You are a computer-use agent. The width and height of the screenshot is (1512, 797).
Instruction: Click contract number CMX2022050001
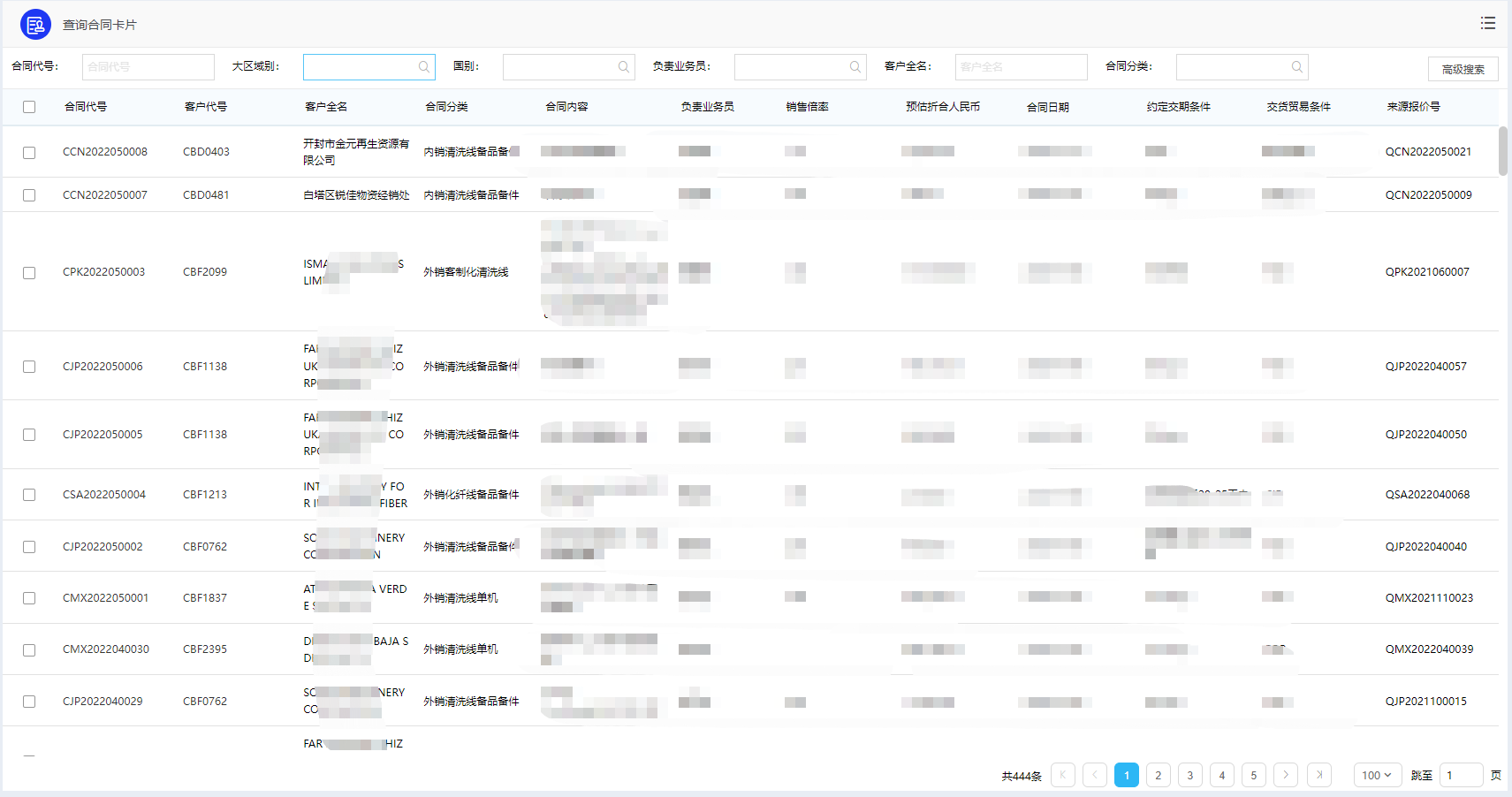point(106,598)
